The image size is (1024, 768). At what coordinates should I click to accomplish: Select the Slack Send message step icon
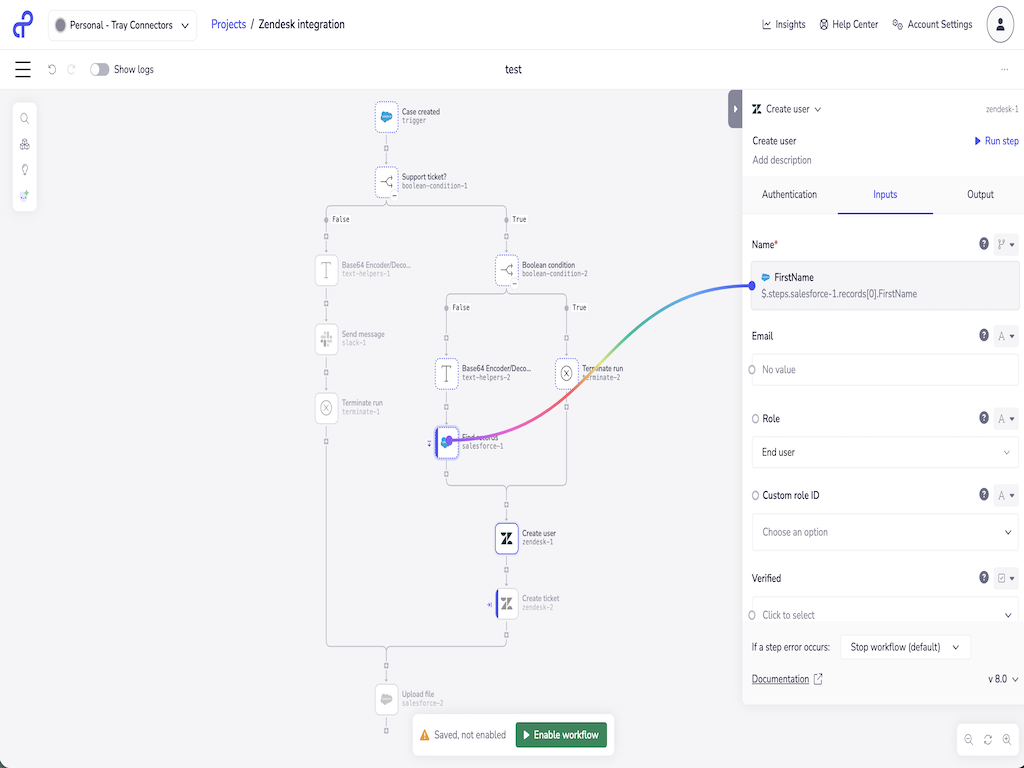pos(327,338)
